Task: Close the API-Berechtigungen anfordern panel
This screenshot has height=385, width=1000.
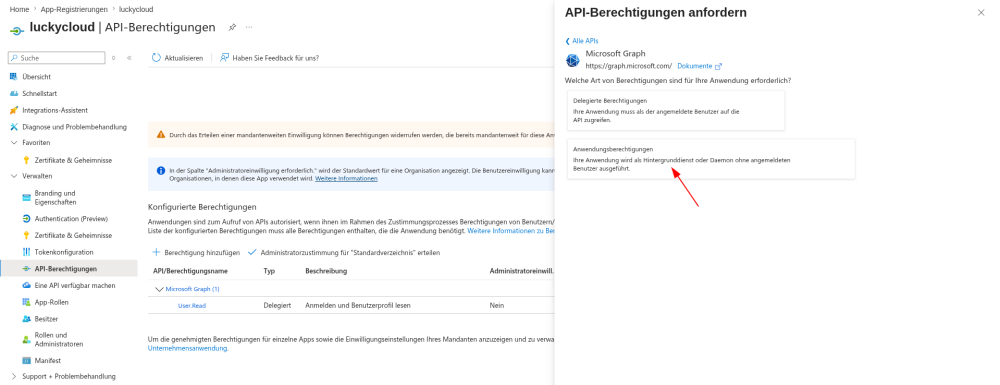Action: [981, 13]
